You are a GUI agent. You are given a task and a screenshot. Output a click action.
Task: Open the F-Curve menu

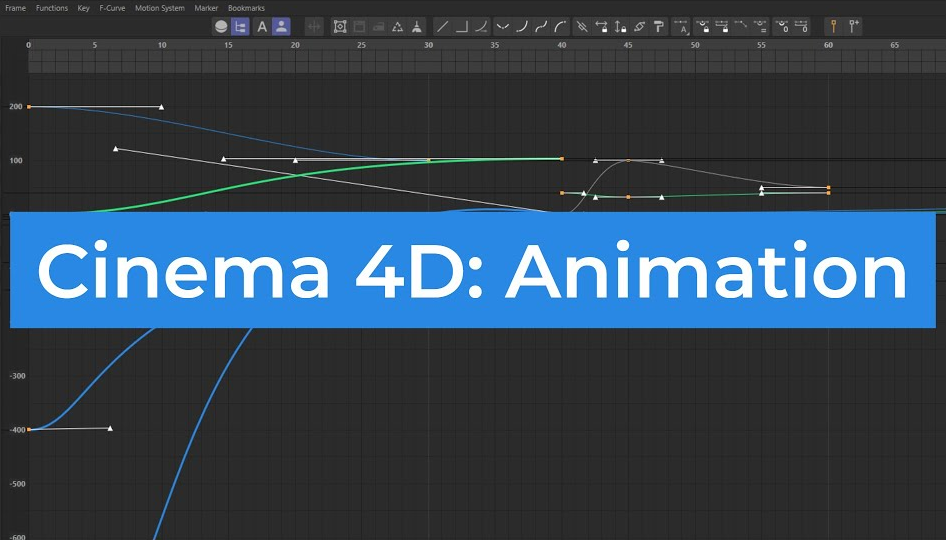tap(110, 8)
